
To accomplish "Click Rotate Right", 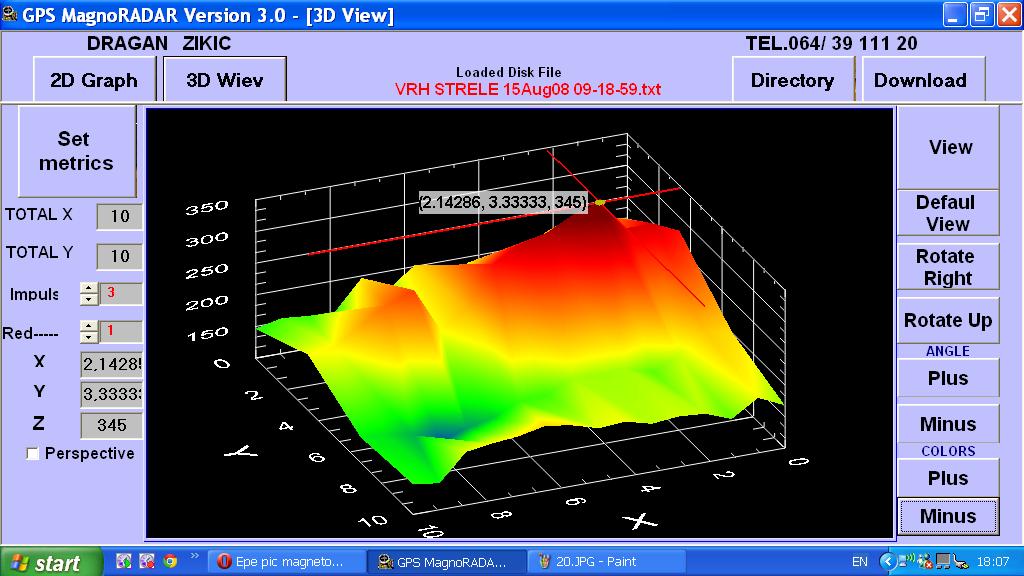I will tap(948, 266).
